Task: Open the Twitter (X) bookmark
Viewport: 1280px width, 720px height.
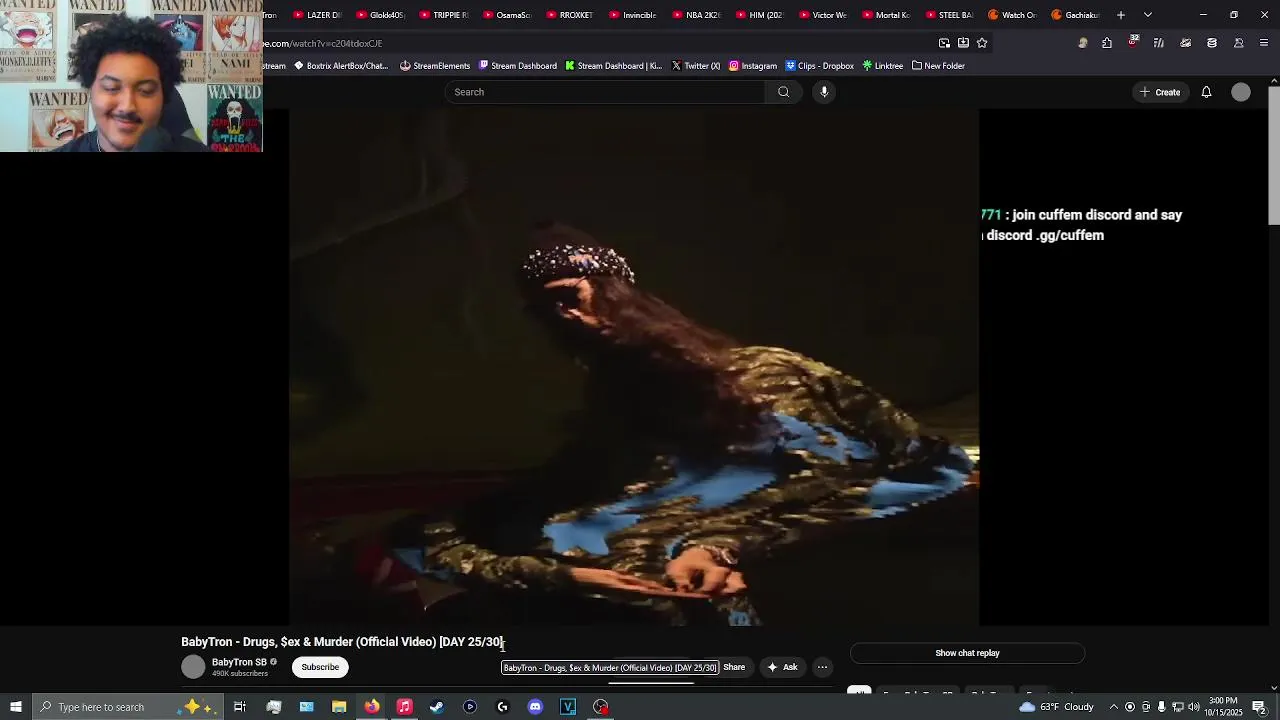Action: [695, 66]
